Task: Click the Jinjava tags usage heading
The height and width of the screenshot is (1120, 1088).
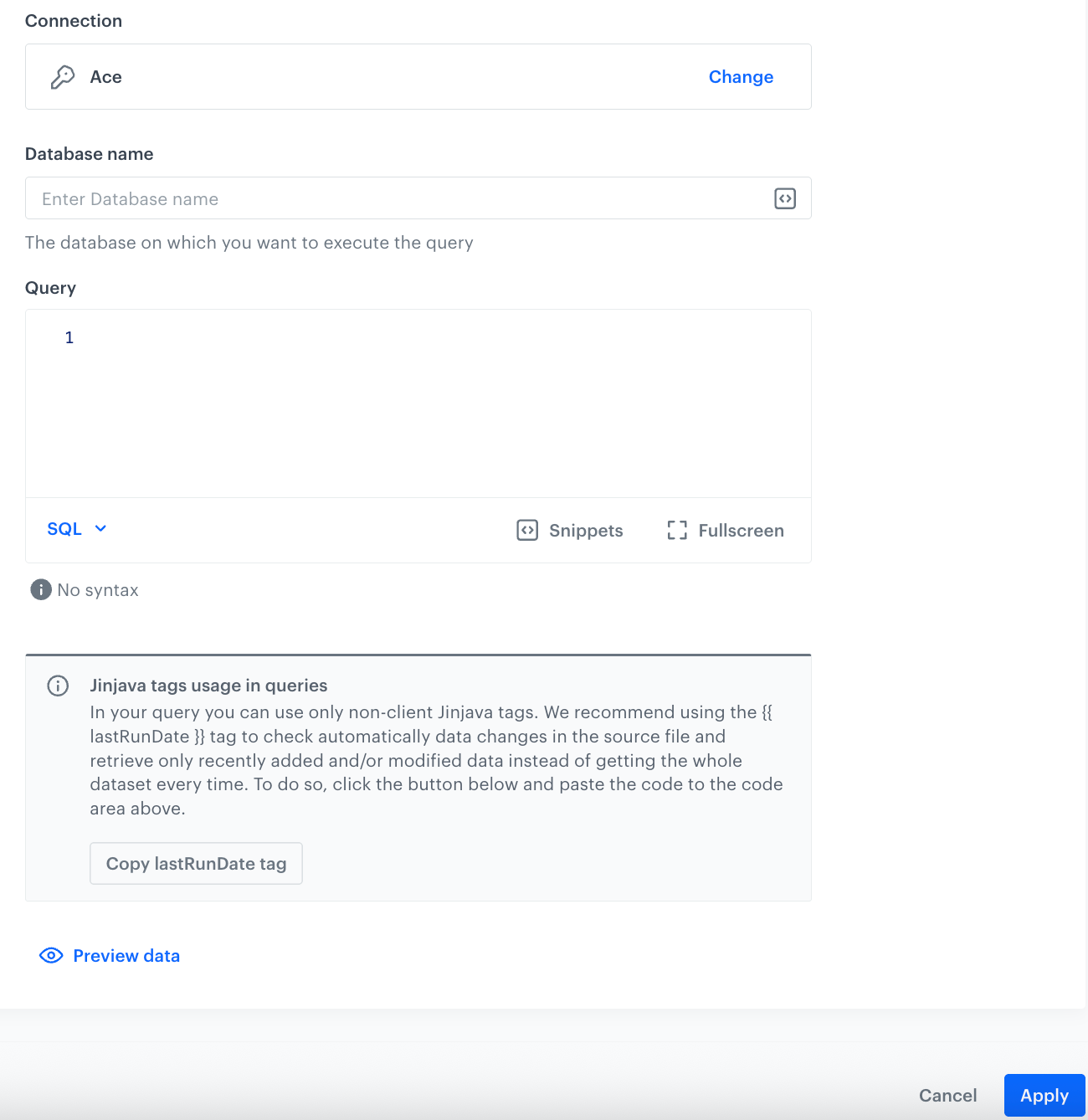Action: (x=208, y=685)
